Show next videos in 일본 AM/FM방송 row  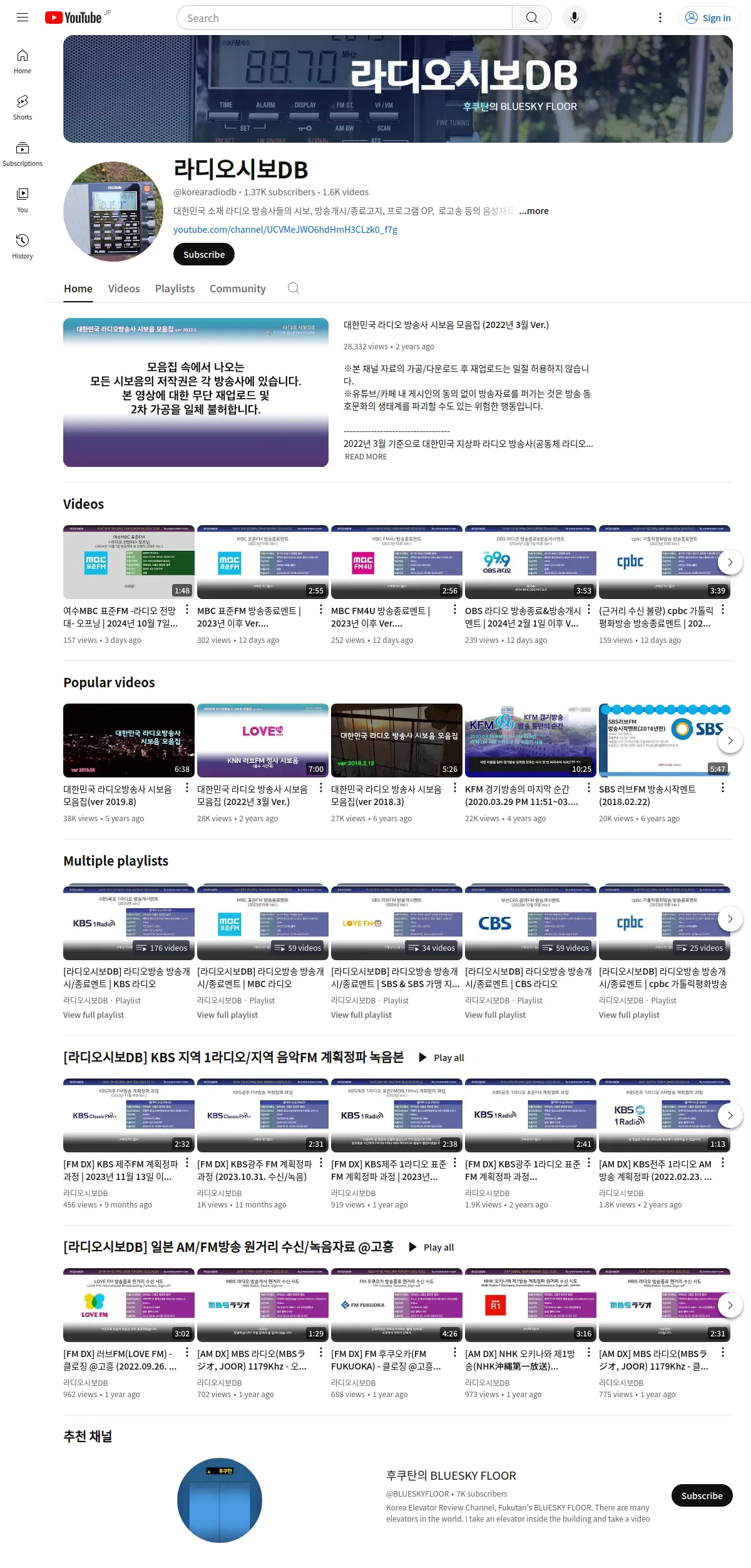coord(730,1305)
